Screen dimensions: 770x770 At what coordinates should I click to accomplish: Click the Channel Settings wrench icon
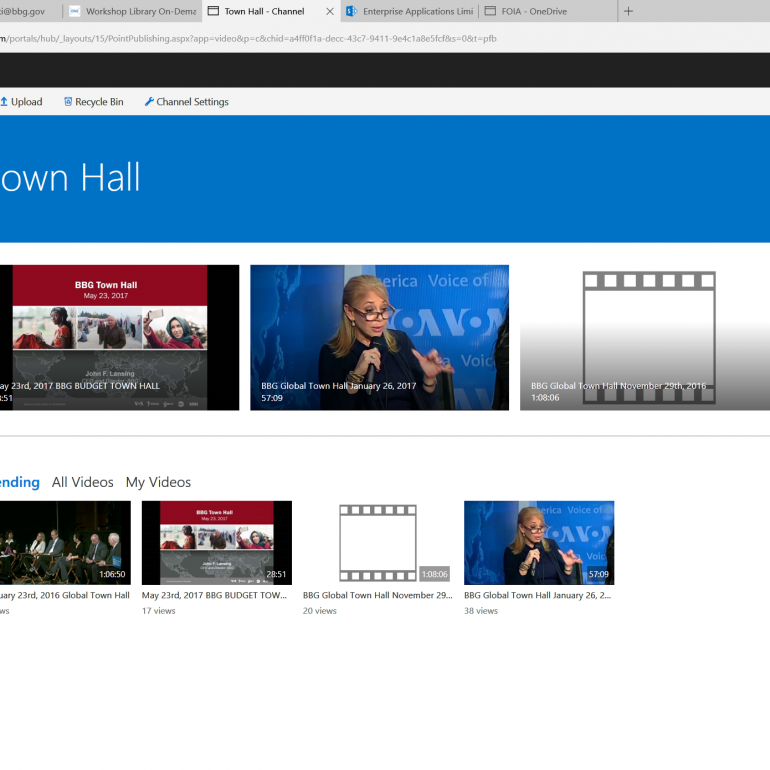149,102
